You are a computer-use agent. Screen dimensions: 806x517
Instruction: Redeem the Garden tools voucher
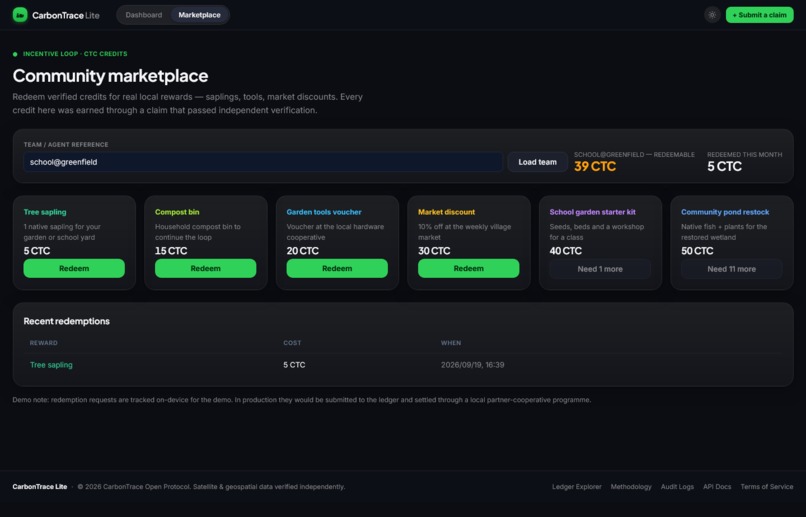(337, 268)
